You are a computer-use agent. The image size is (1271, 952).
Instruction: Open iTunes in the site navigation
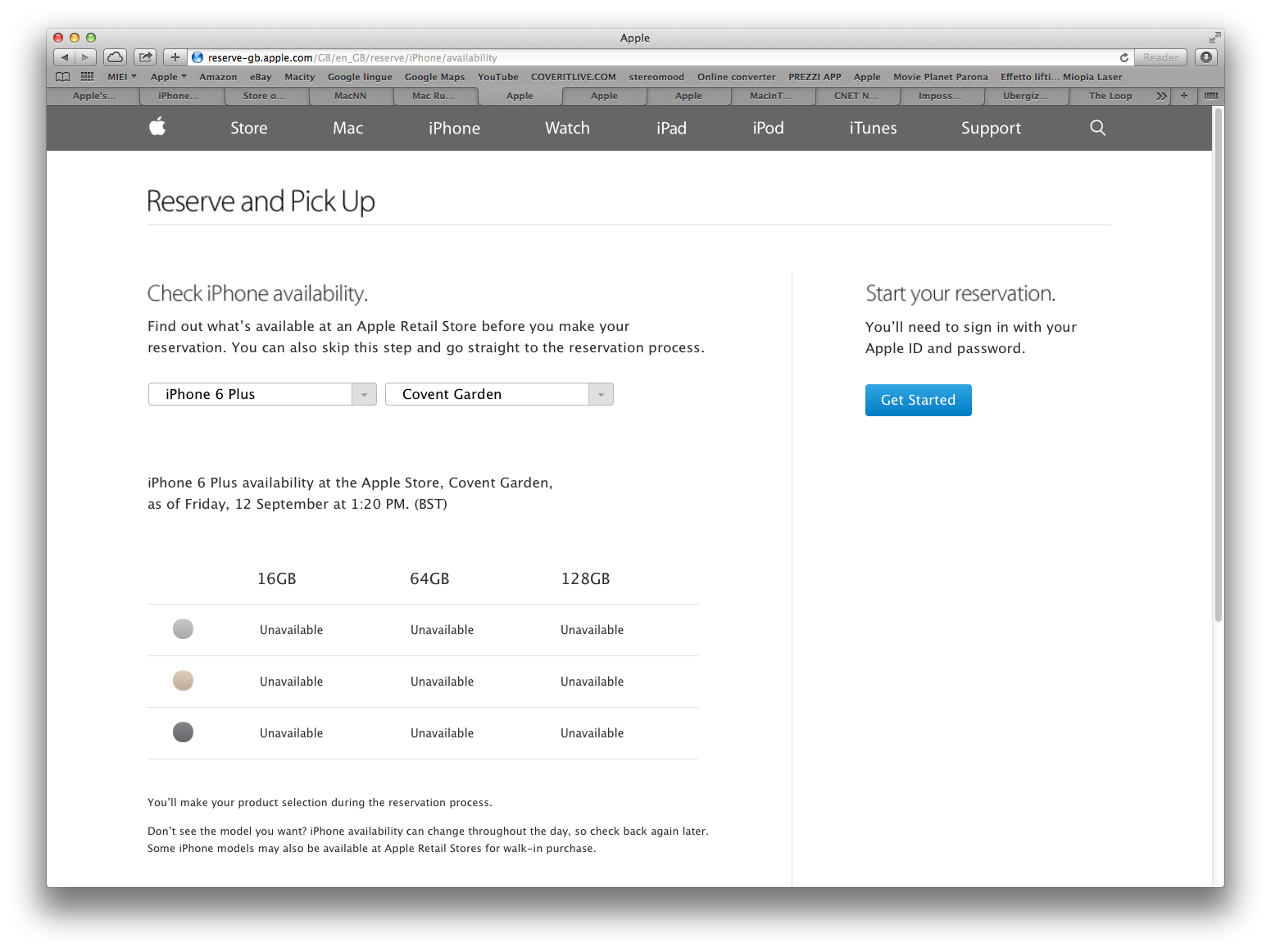(874, 128)
